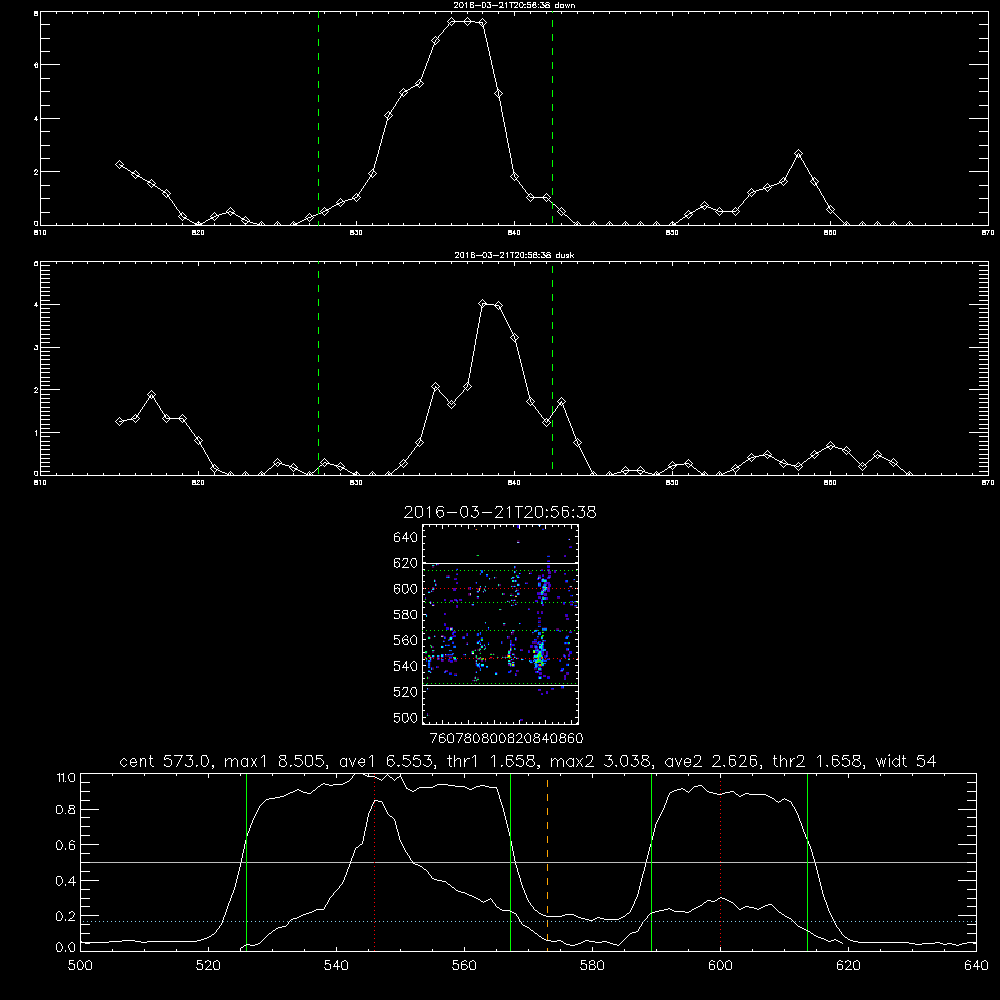1000x1000 pixels.
Task: Click the dawn plot title text
Action: [514, 5]
